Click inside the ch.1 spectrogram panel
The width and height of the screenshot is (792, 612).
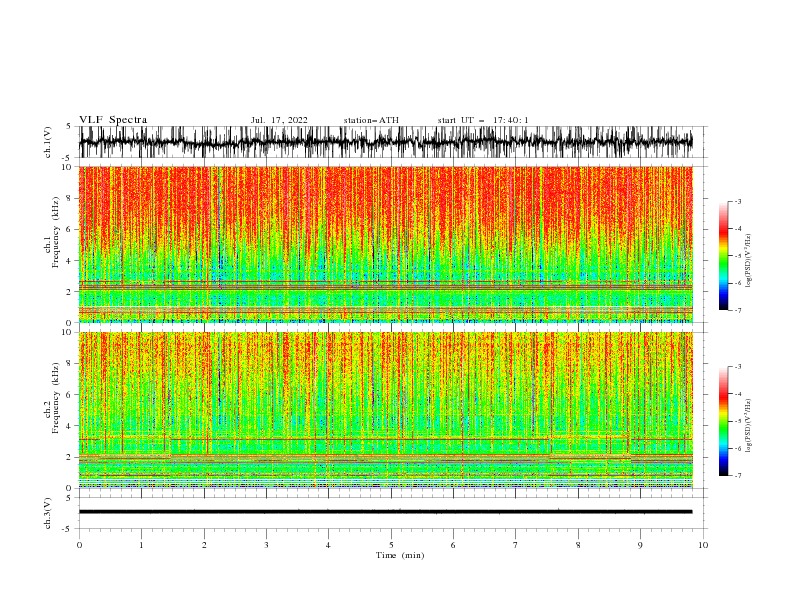point(386,244)
